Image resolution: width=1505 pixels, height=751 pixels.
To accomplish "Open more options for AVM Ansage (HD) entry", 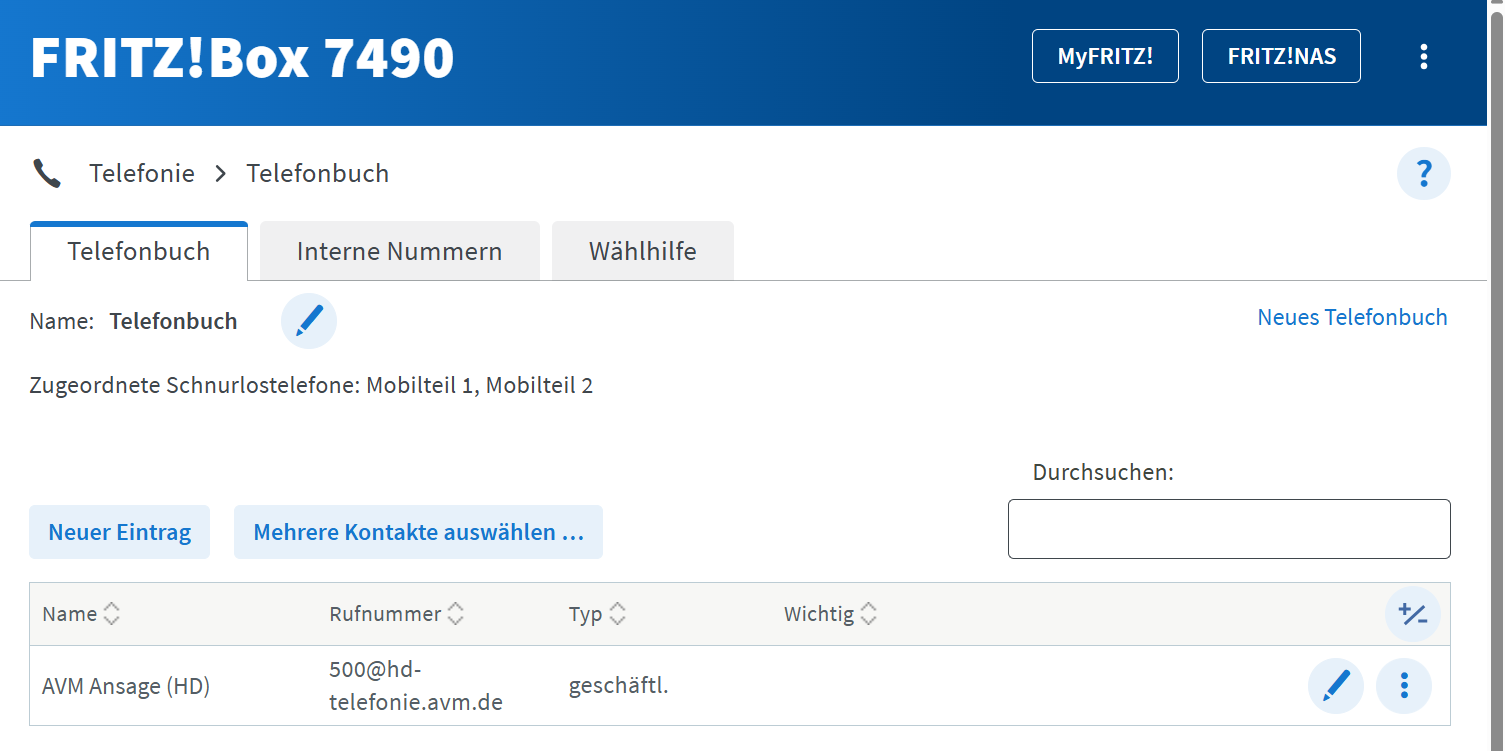I will click(x=1404, y=685).
